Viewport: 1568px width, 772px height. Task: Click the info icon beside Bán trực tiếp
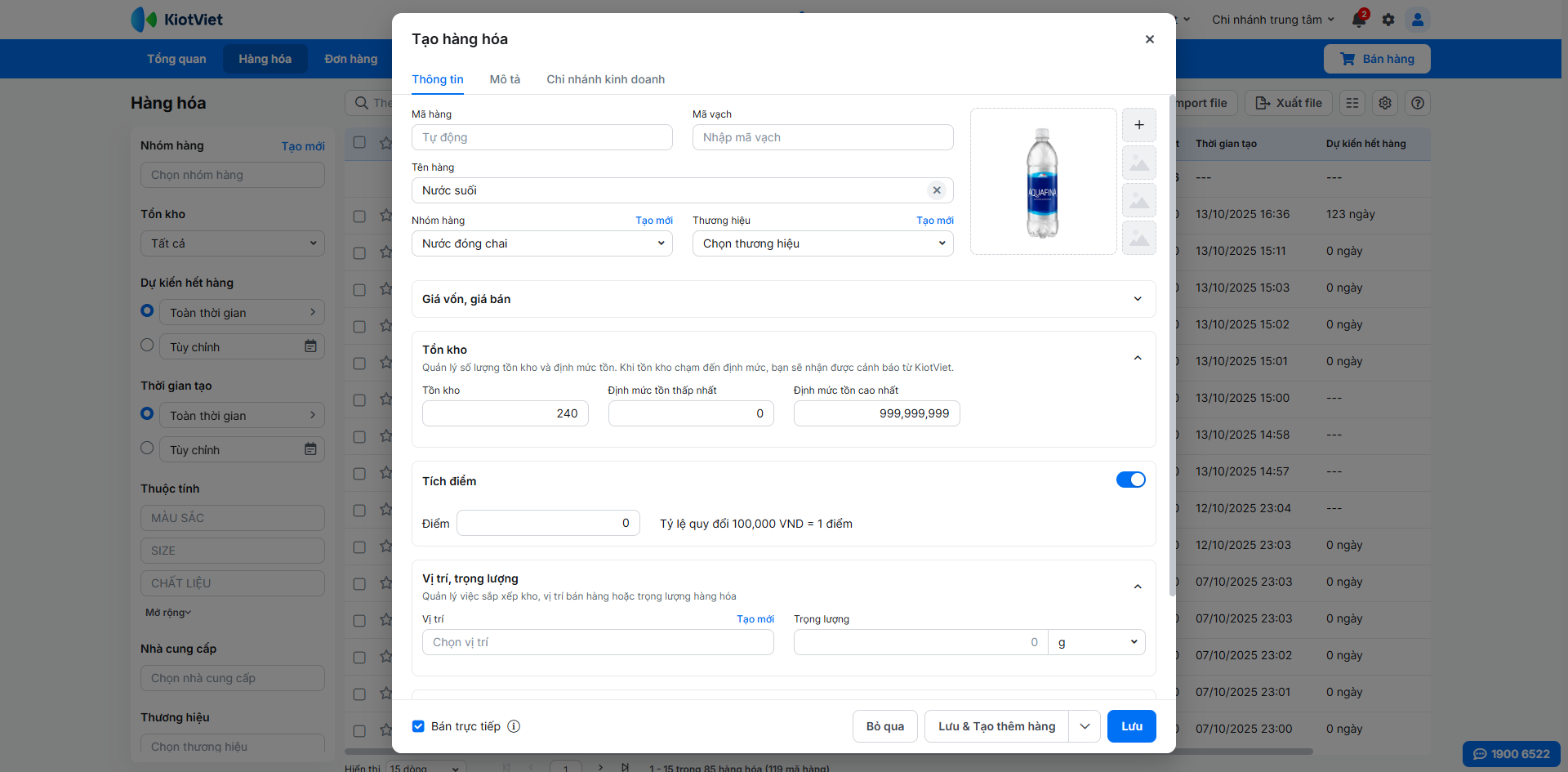(x=514, y=726)
